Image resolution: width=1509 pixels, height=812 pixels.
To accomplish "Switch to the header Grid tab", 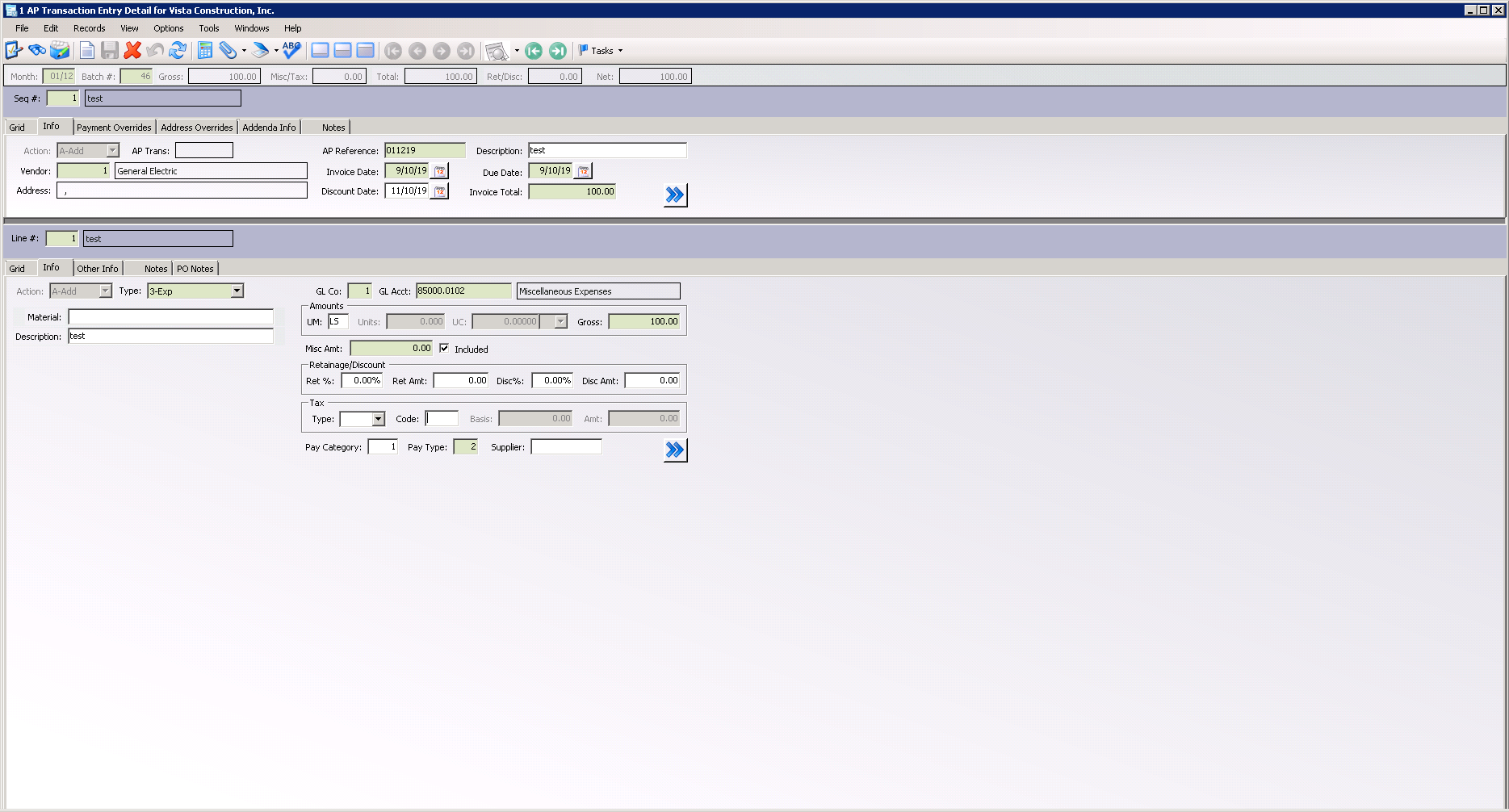I will [17, 128].
